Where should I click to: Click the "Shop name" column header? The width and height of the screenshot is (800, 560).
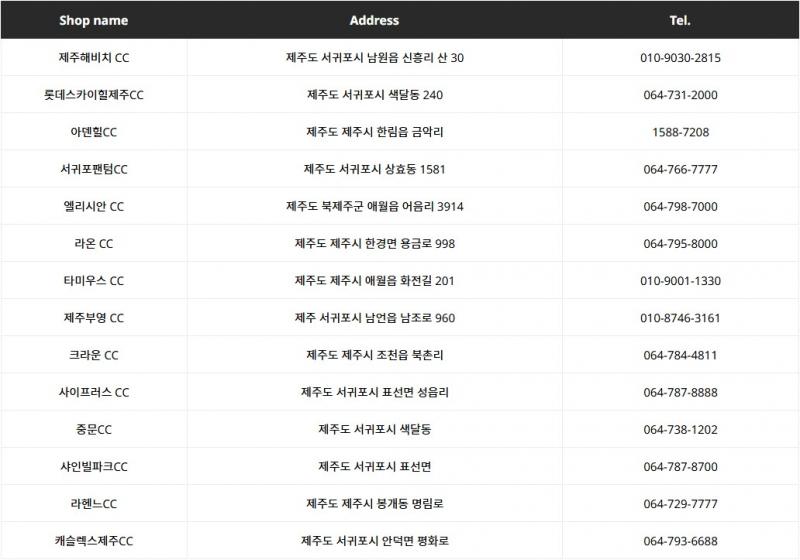[94, 20]
